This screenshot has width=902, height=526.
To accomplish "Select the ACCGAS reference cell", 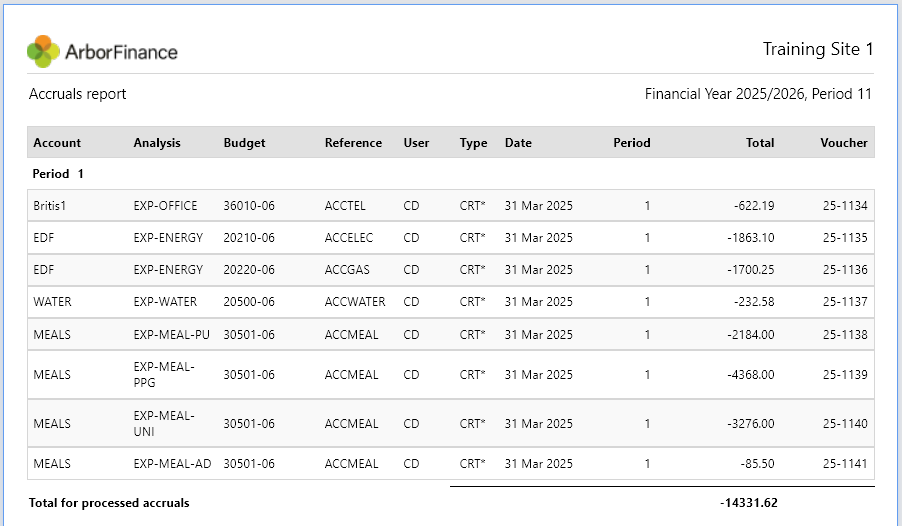I will tap(347, 270).
